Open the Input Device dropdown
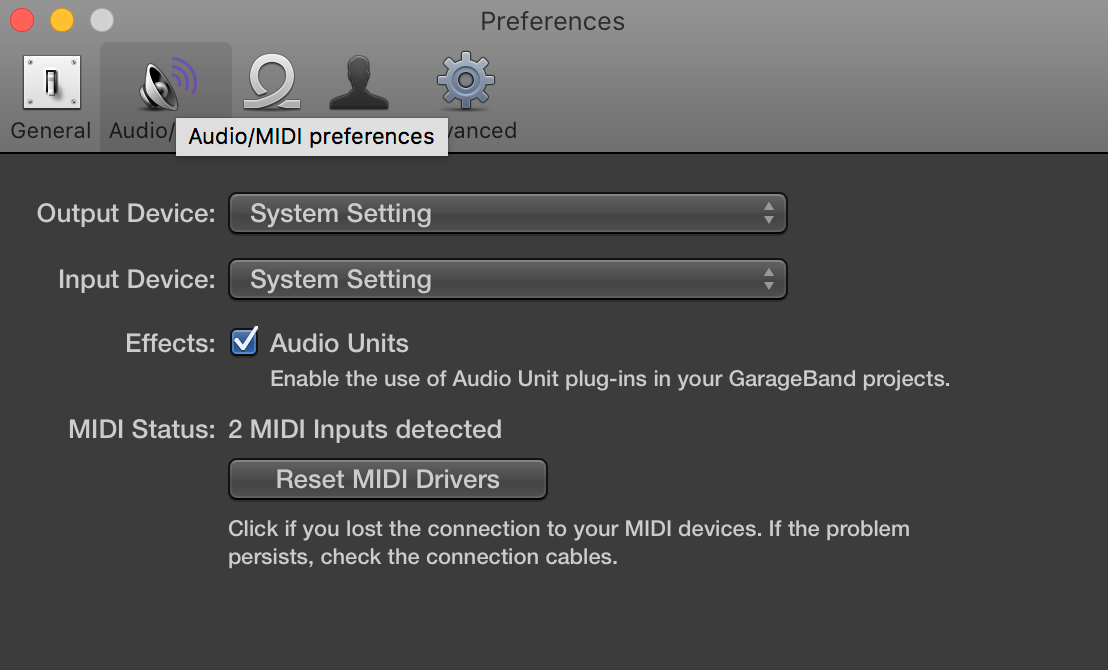This screenshot has width=1108, height=670. click(507, 280)
